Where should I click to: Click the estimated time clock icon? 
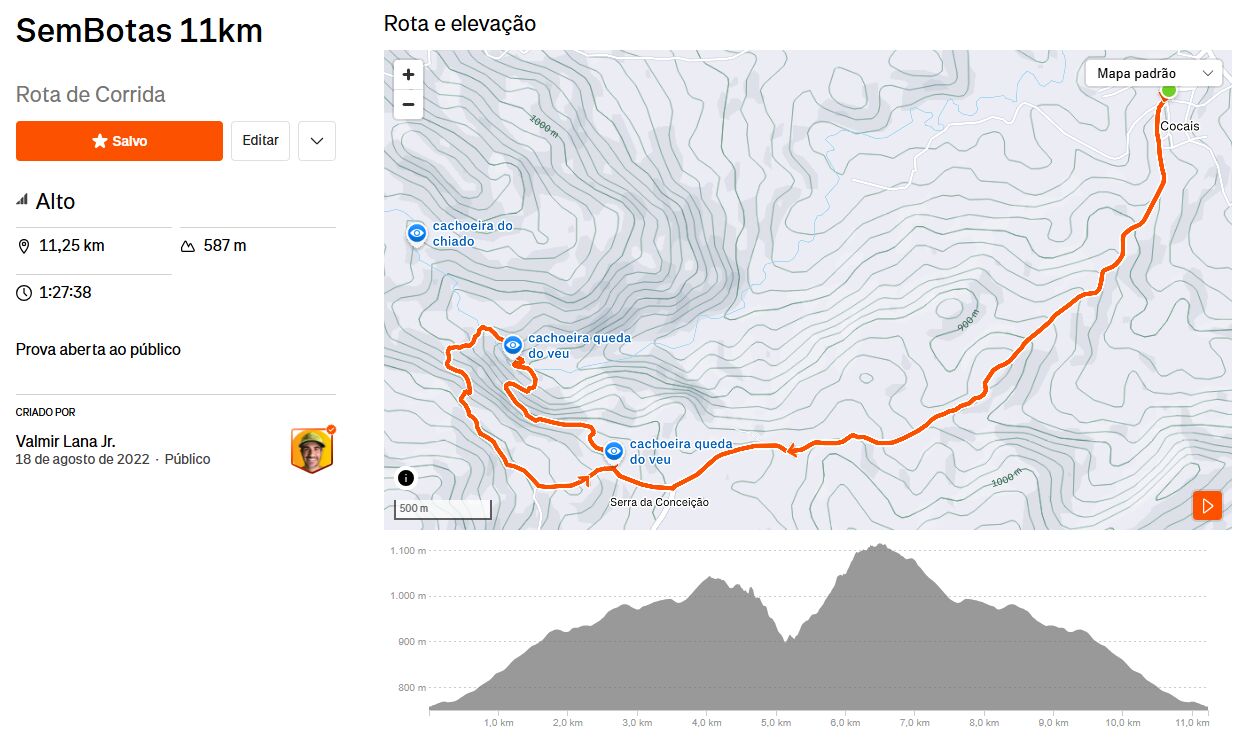click(x=24, y=293)
